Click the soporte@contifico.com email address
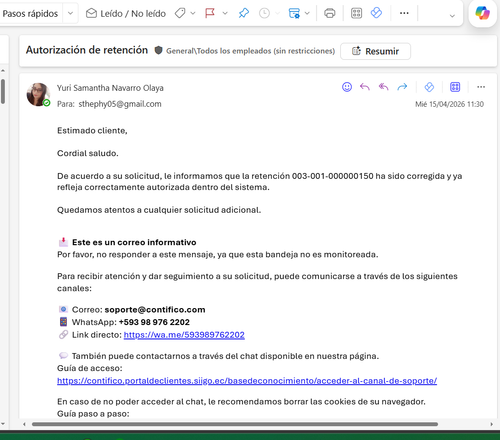Screen dimensions: 500x440 [x=155, y=310]
